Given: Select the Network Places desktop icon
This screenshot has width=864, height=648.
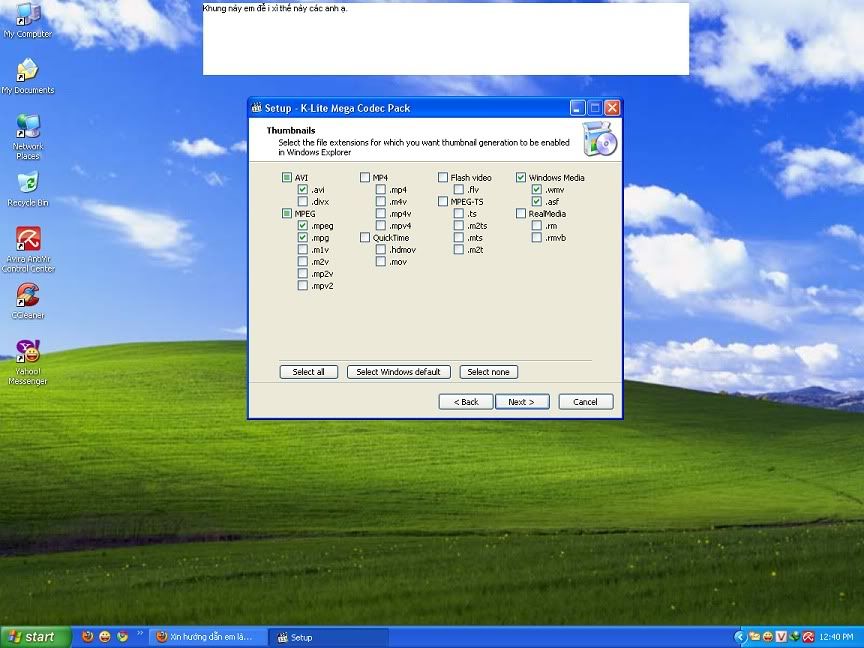Looking at the screenshot, I should pos(28,137).
